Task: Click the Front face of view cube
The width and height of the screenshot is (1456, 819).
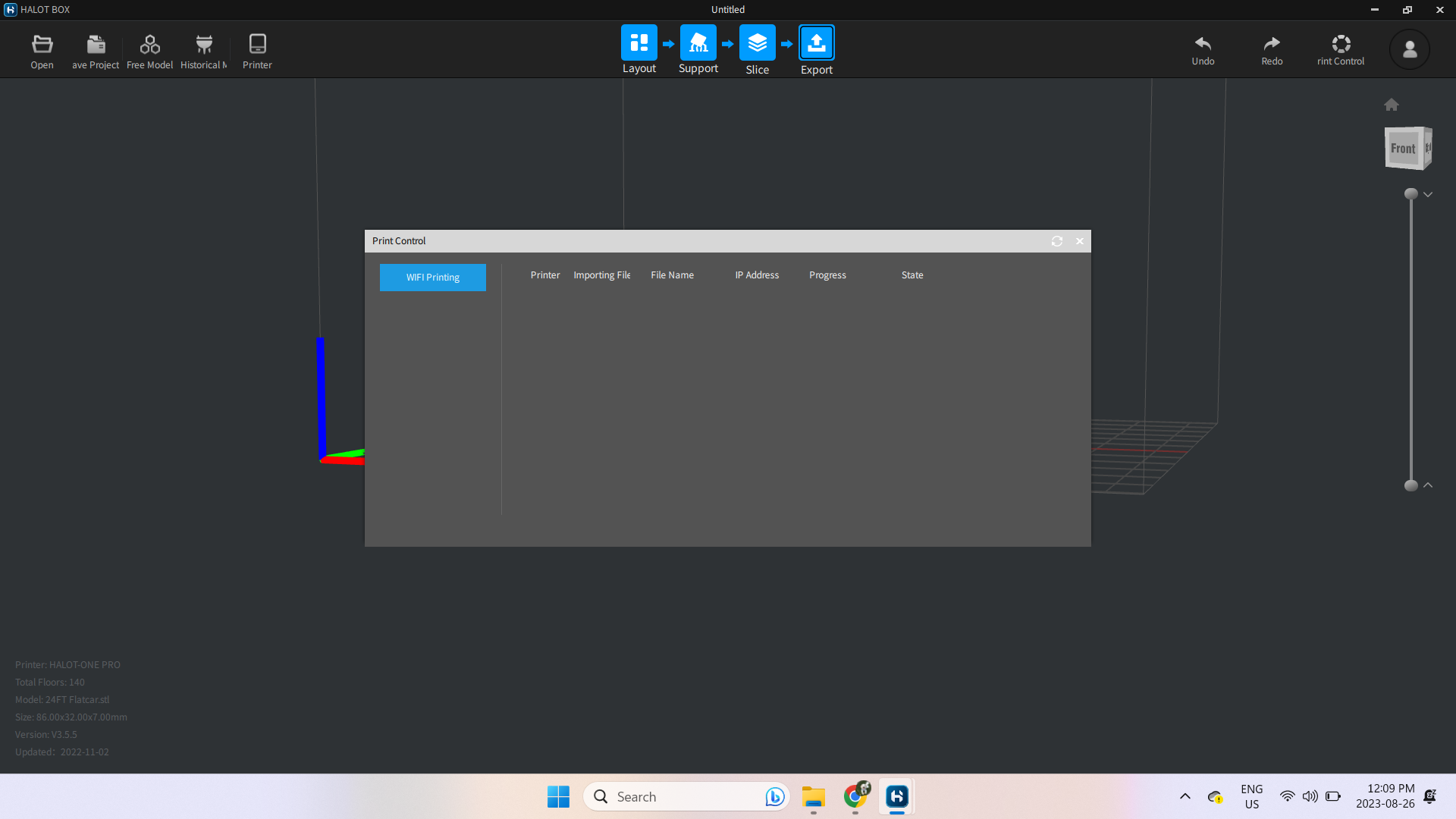Action: 1402,149
